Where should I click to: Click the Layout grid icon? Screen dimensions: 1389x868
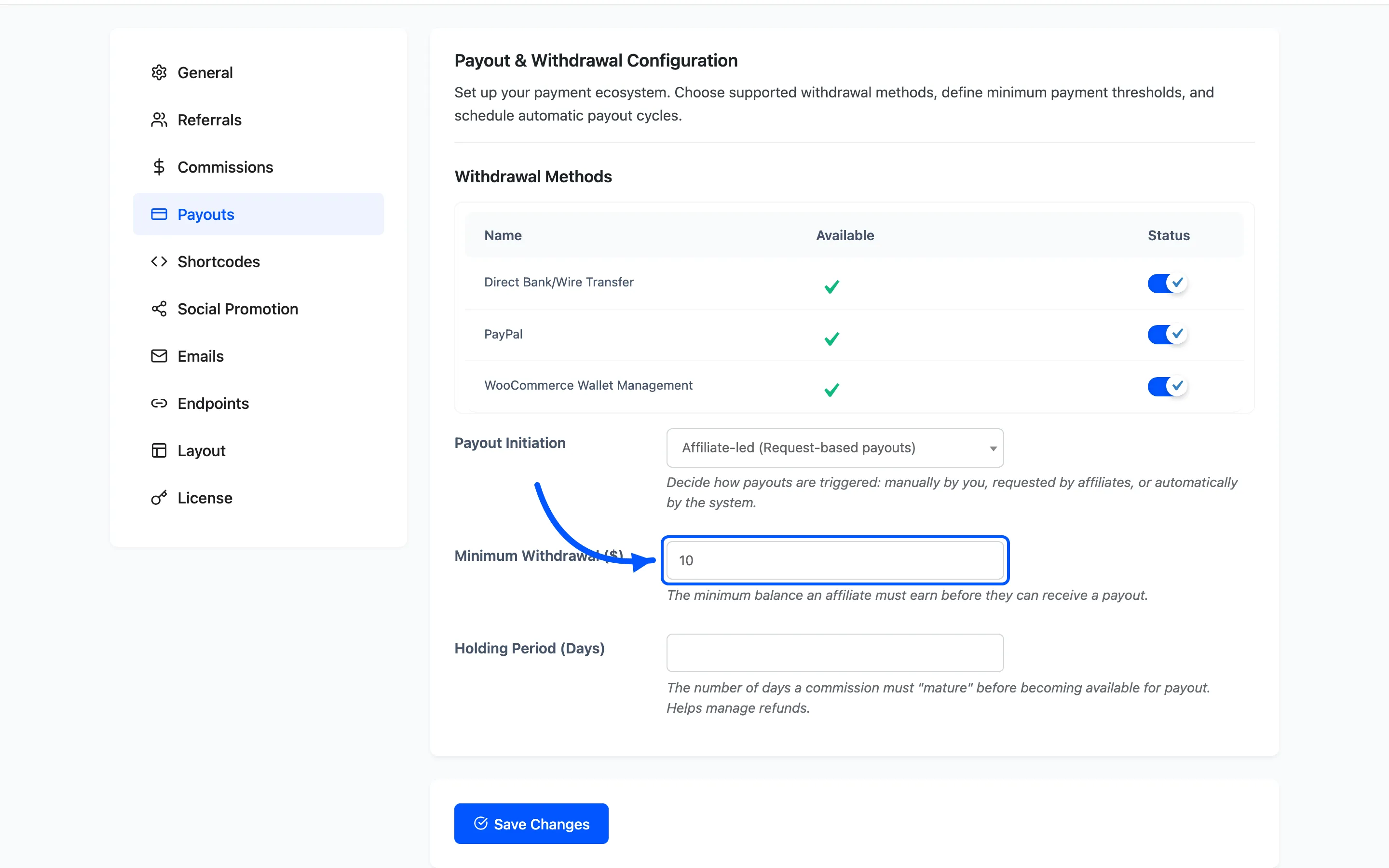(159, 451)
